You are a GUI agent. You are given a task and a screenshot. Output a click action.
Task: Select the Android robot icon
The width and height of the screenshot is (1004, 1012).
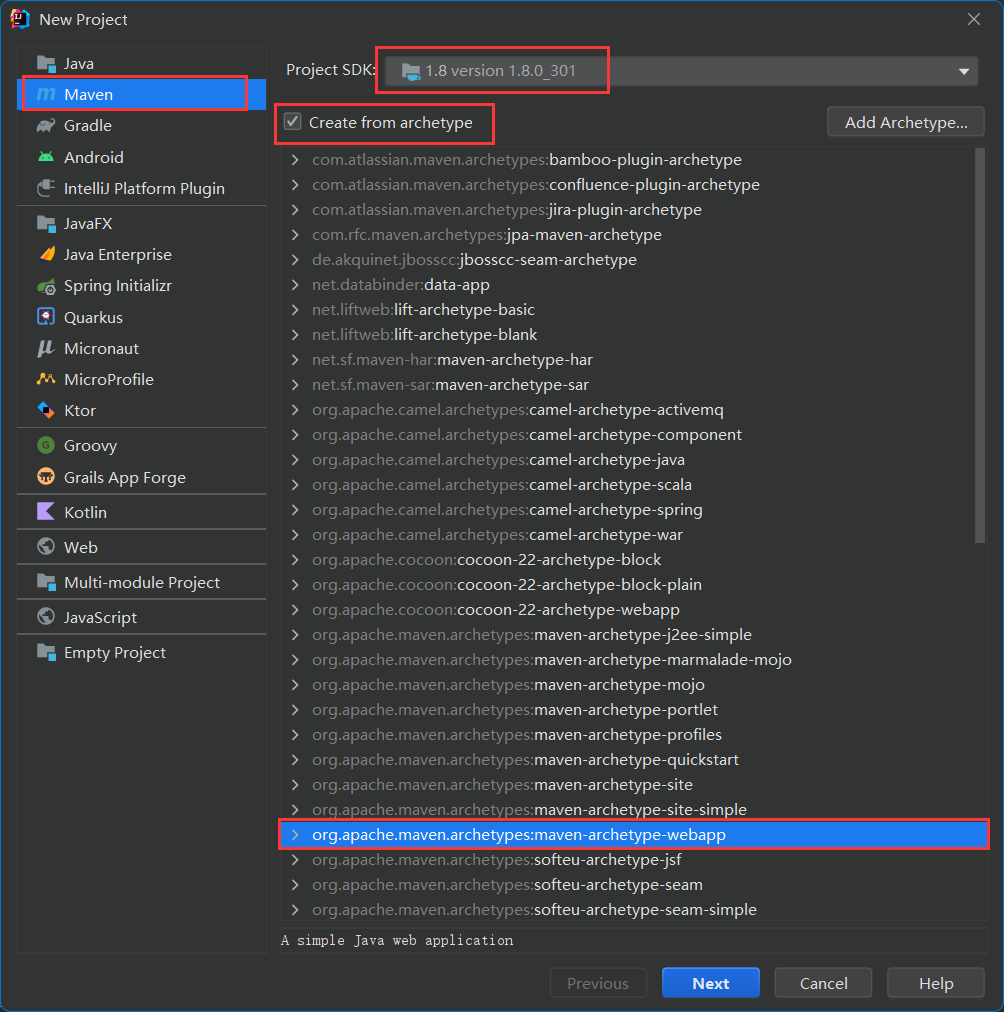(46, 157)
